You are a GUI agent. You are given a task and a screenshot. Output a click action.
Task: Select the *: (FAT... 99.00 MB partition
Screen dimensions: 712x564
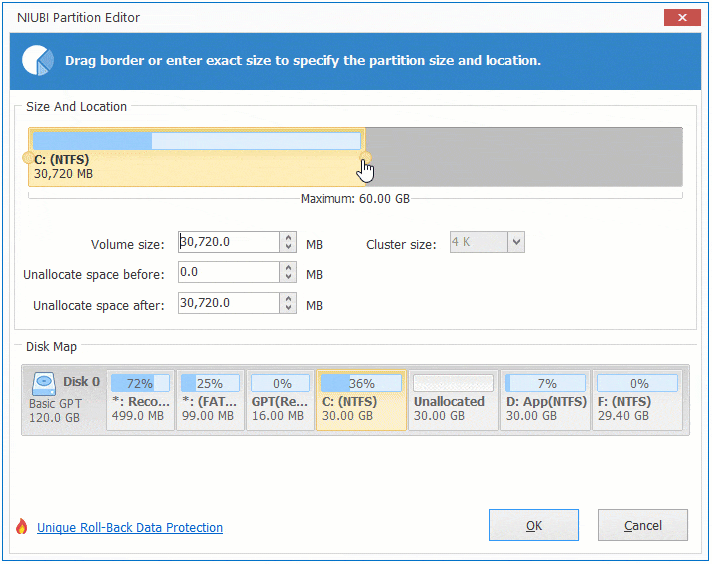210,400
